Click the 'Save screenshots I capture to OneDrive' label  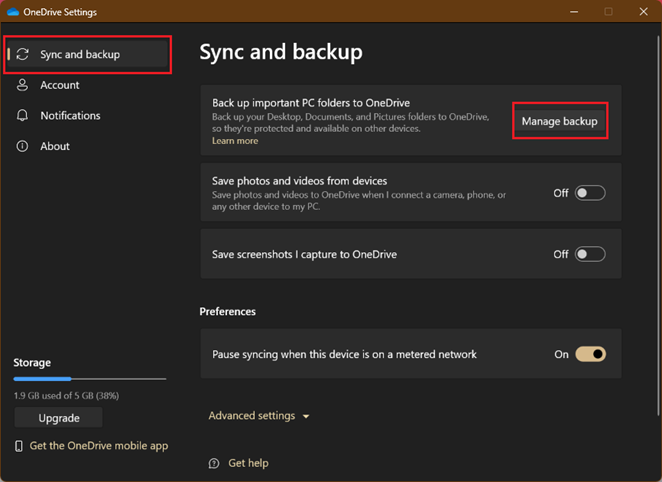point(304,255)
